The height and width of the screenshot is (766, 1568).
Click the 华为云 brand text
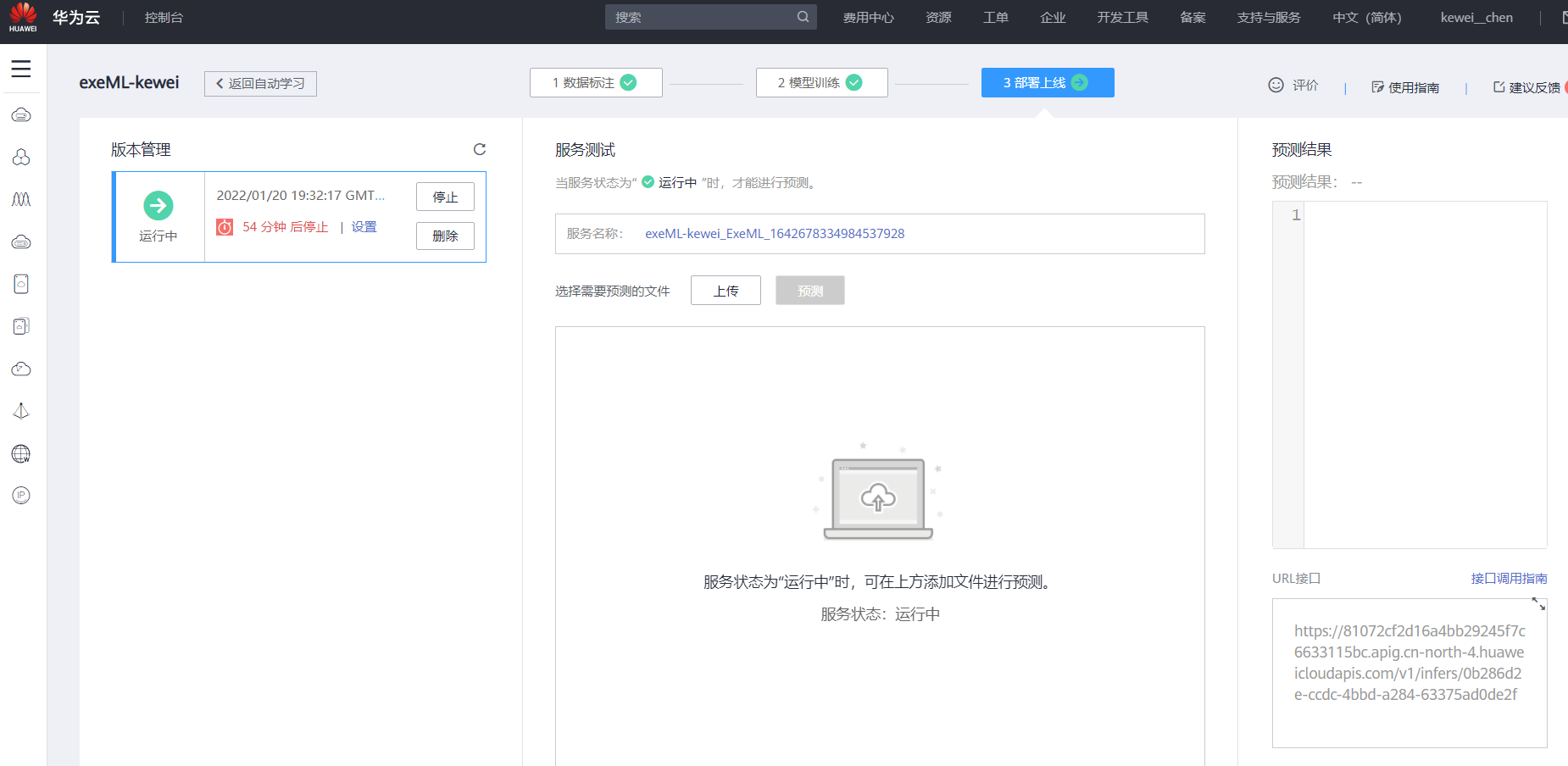point(76,17)
